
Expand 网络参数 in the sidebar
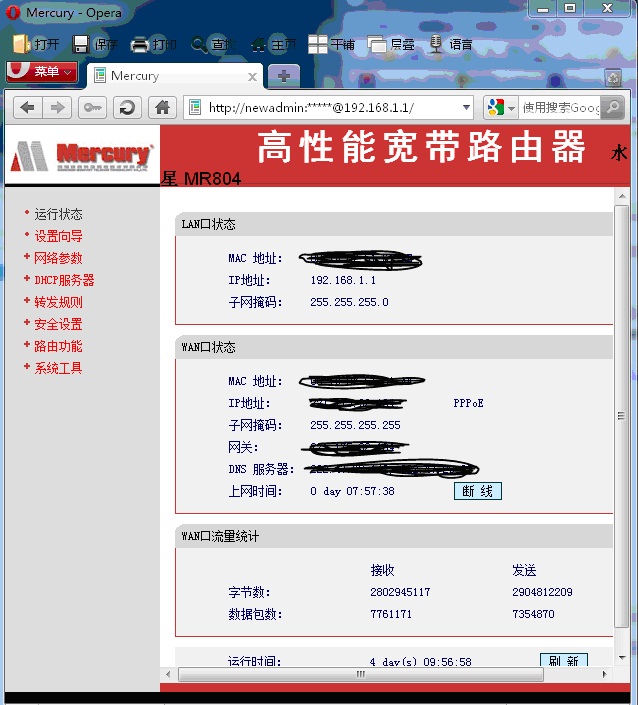(58, 258)
